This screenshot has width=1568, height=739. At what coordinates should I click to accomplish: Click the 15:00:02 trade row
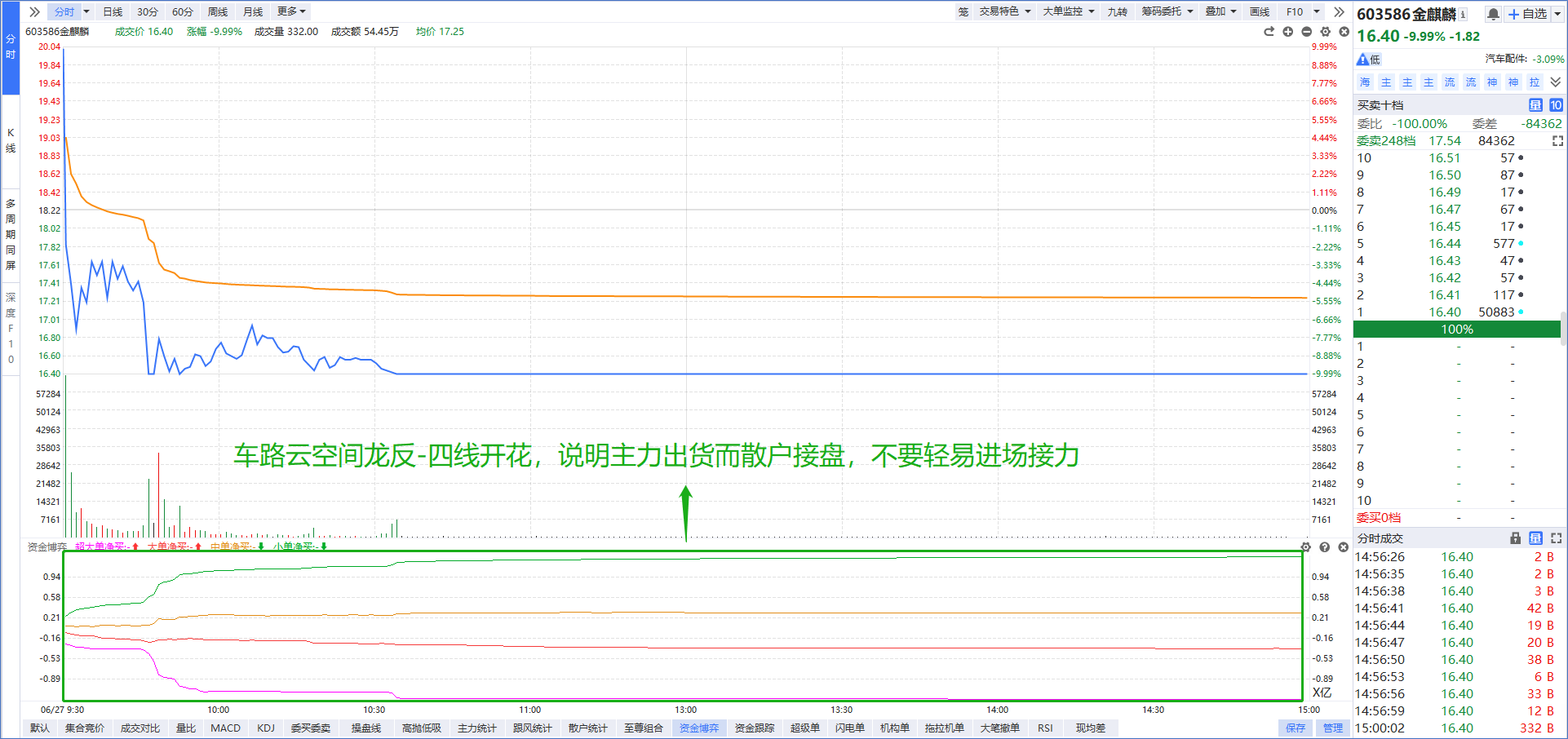coord(1456,728)
